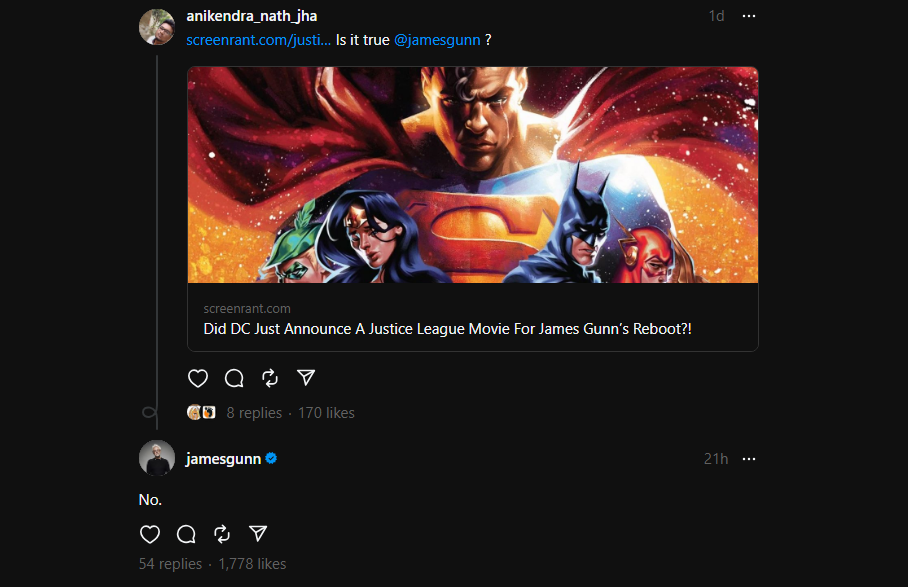Click jamesgunn's profile avatar
Image resolution: width=908 pixels, height=587 pixels.
pyautogui.click(x=157, y=458)
